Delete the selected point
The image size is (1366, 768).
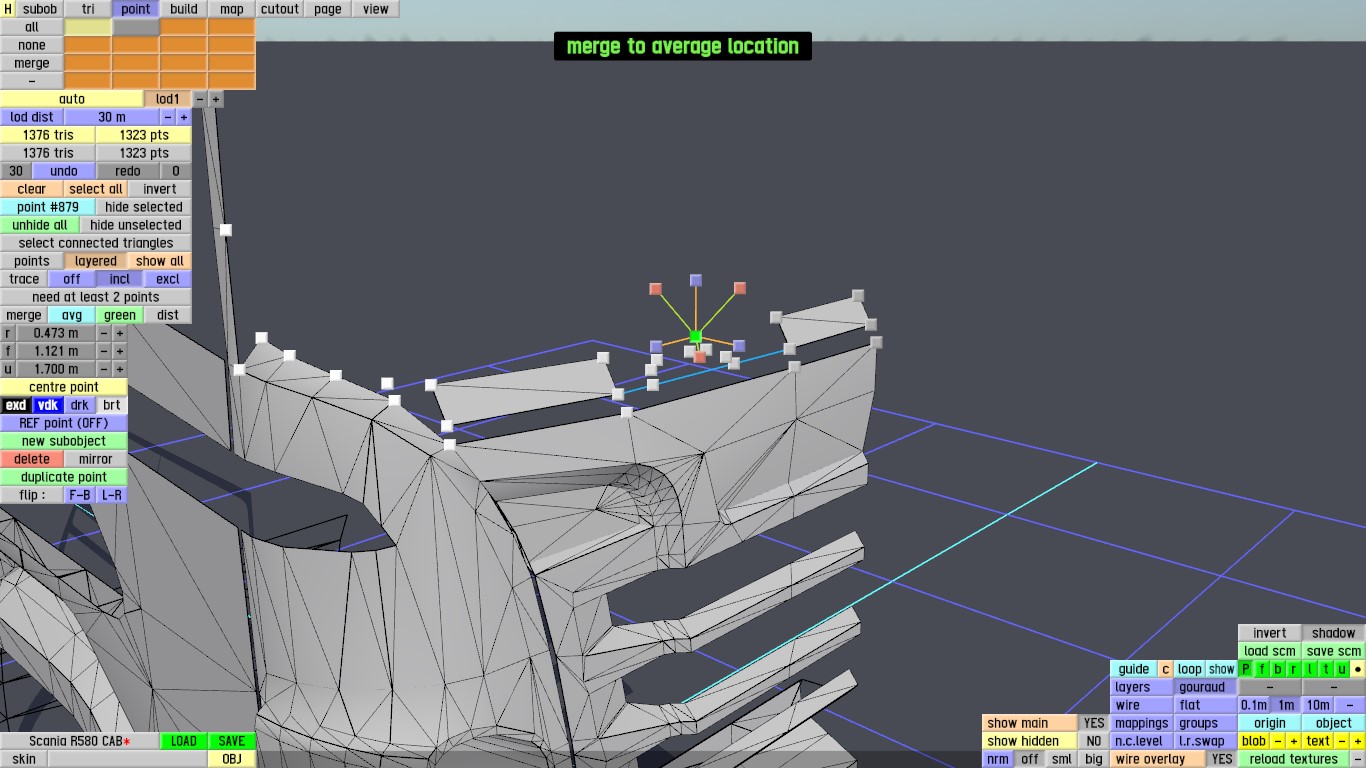[x=32, y=459]
